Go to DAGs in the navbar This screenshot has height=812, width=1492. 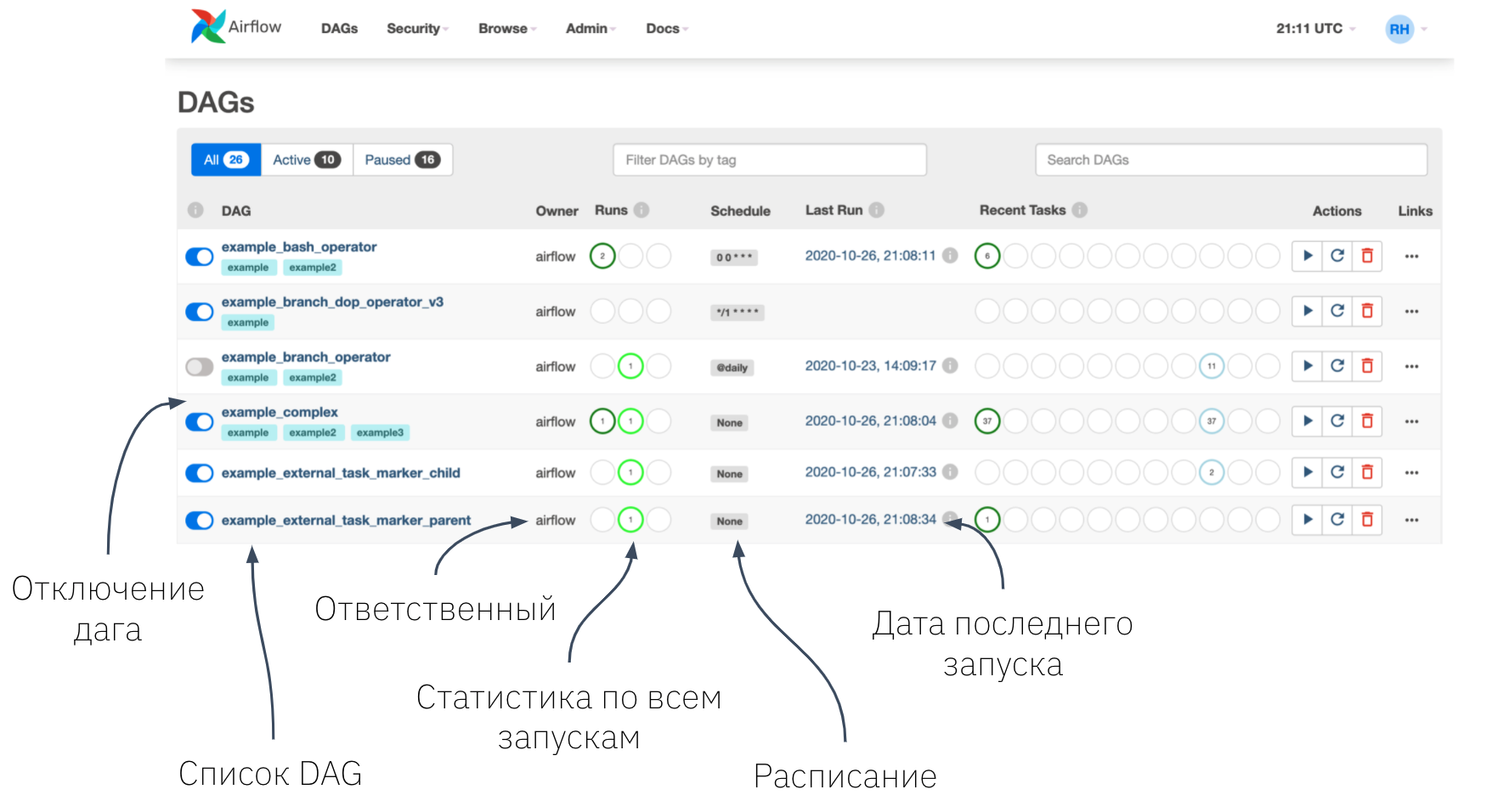coord(339,29)
